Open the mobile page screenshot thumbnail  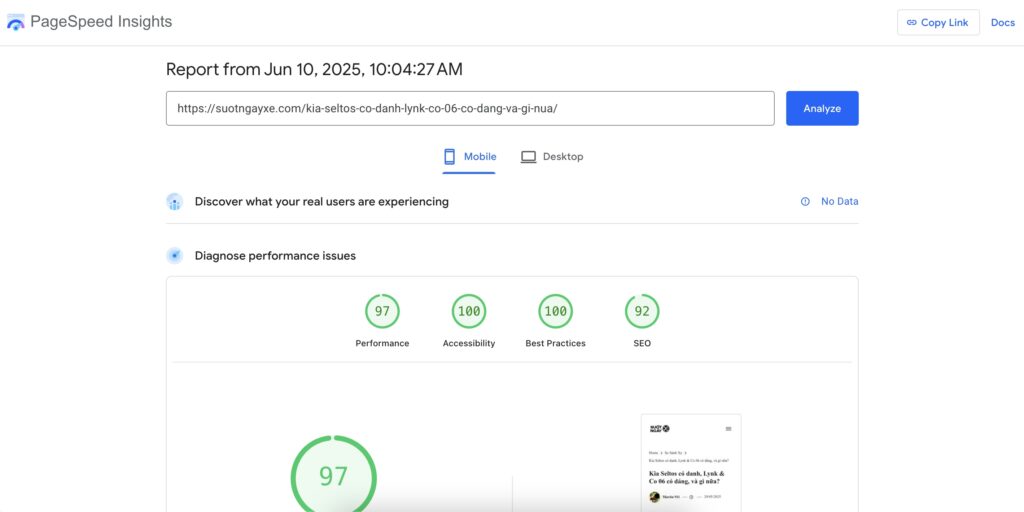(x=691, y=463)
